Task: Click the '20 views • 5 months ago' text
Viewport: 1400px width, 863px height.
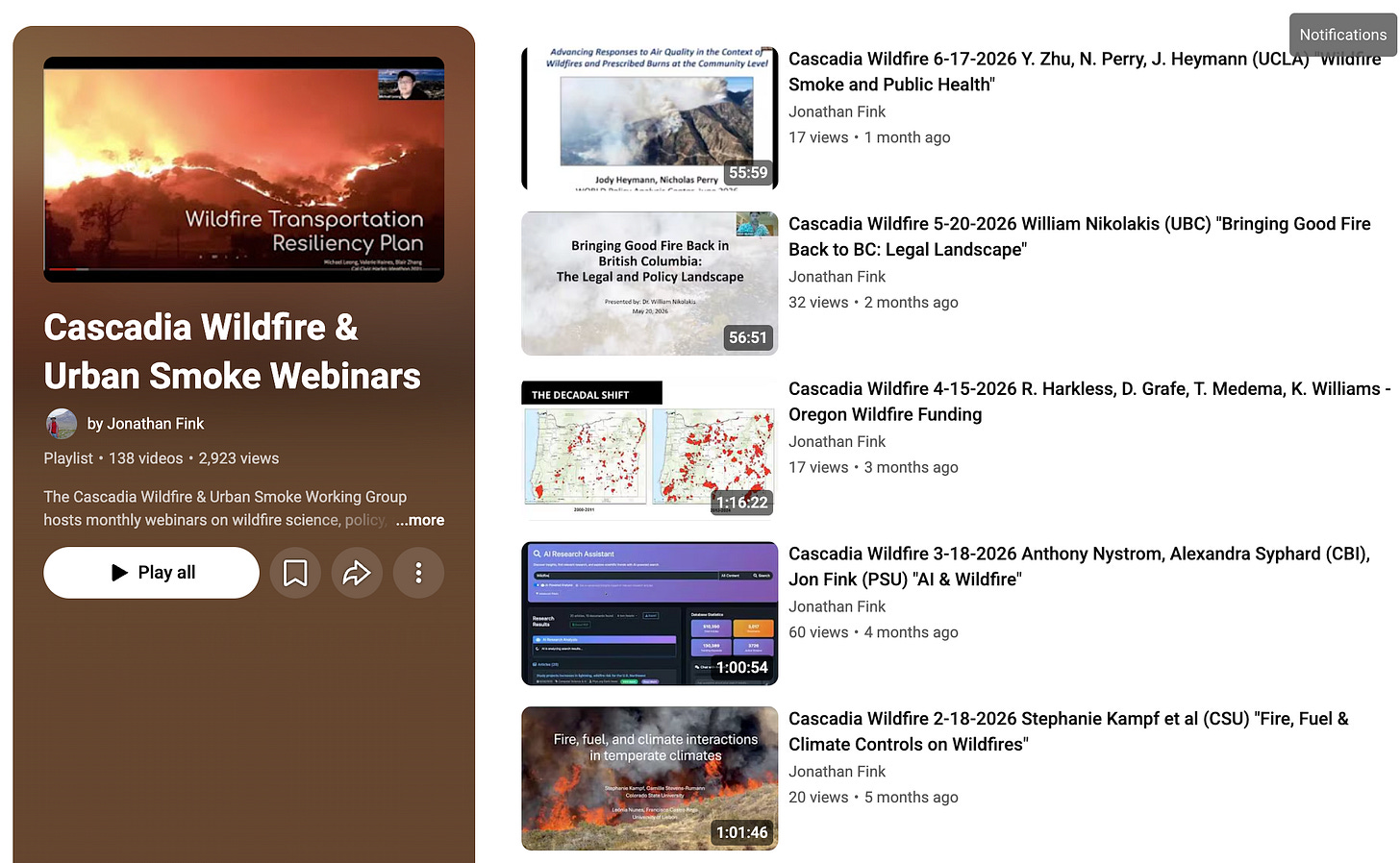Action: coord(873,798)
